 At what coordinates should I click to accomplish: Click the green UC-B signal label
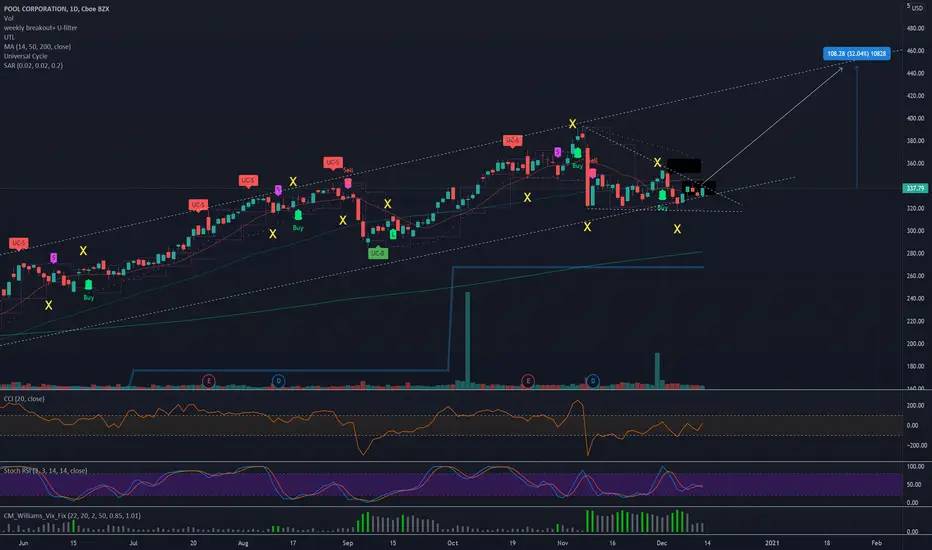[x=377, y=253]
